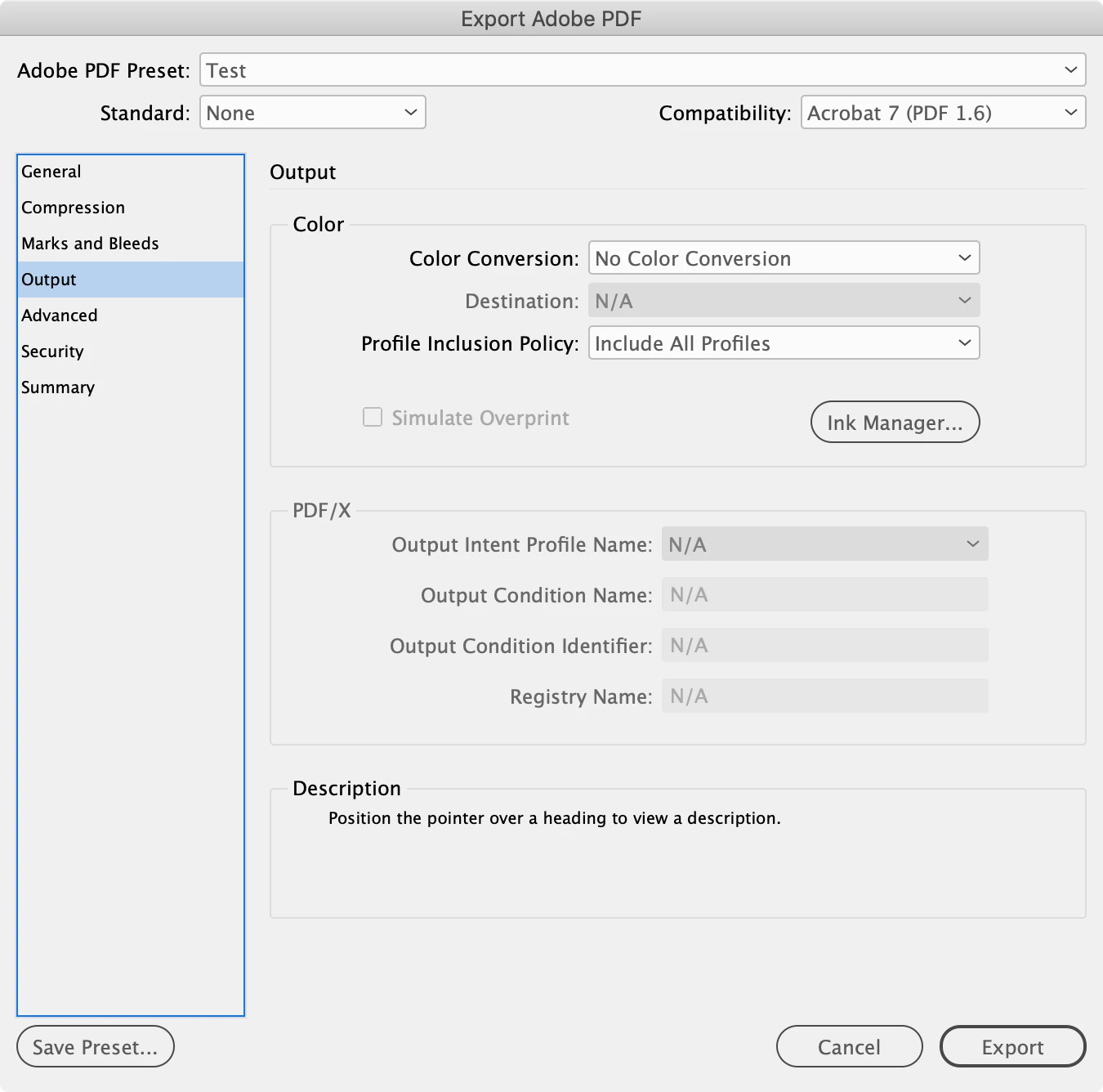This screenshot has width=1103, height=1092.
Task: Select the Security category
Action: point(131,351)
